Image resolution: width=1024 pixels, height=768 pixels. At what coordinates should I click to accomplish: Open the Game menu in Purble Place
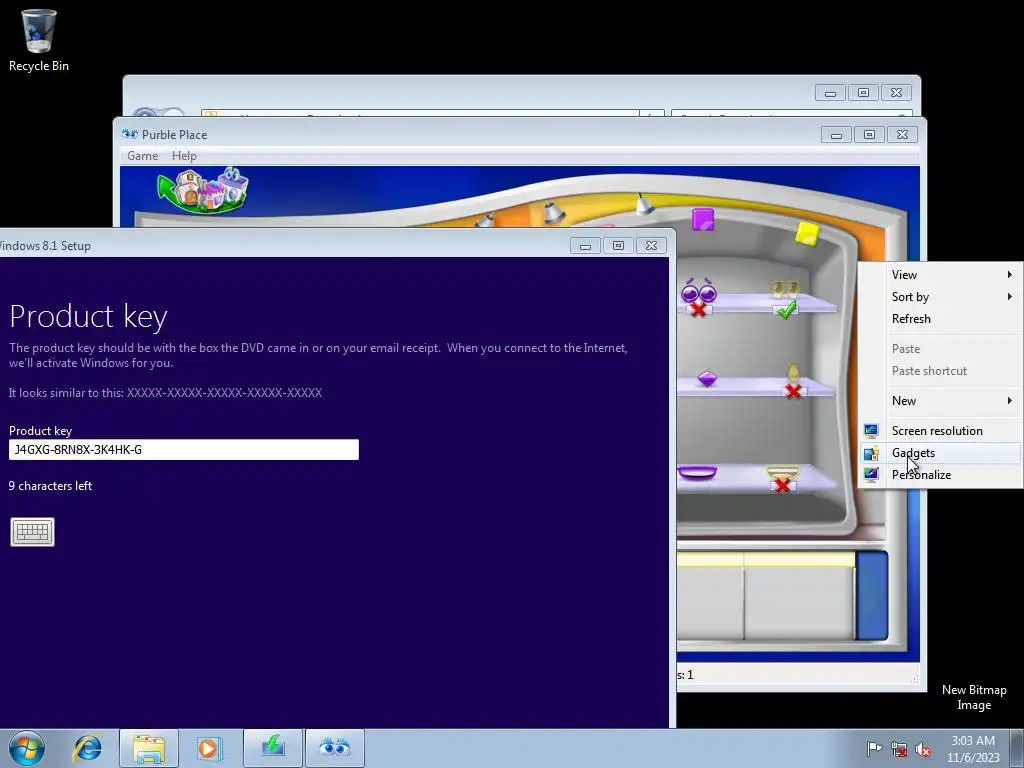pyautogui.click(x=142, y=155)
